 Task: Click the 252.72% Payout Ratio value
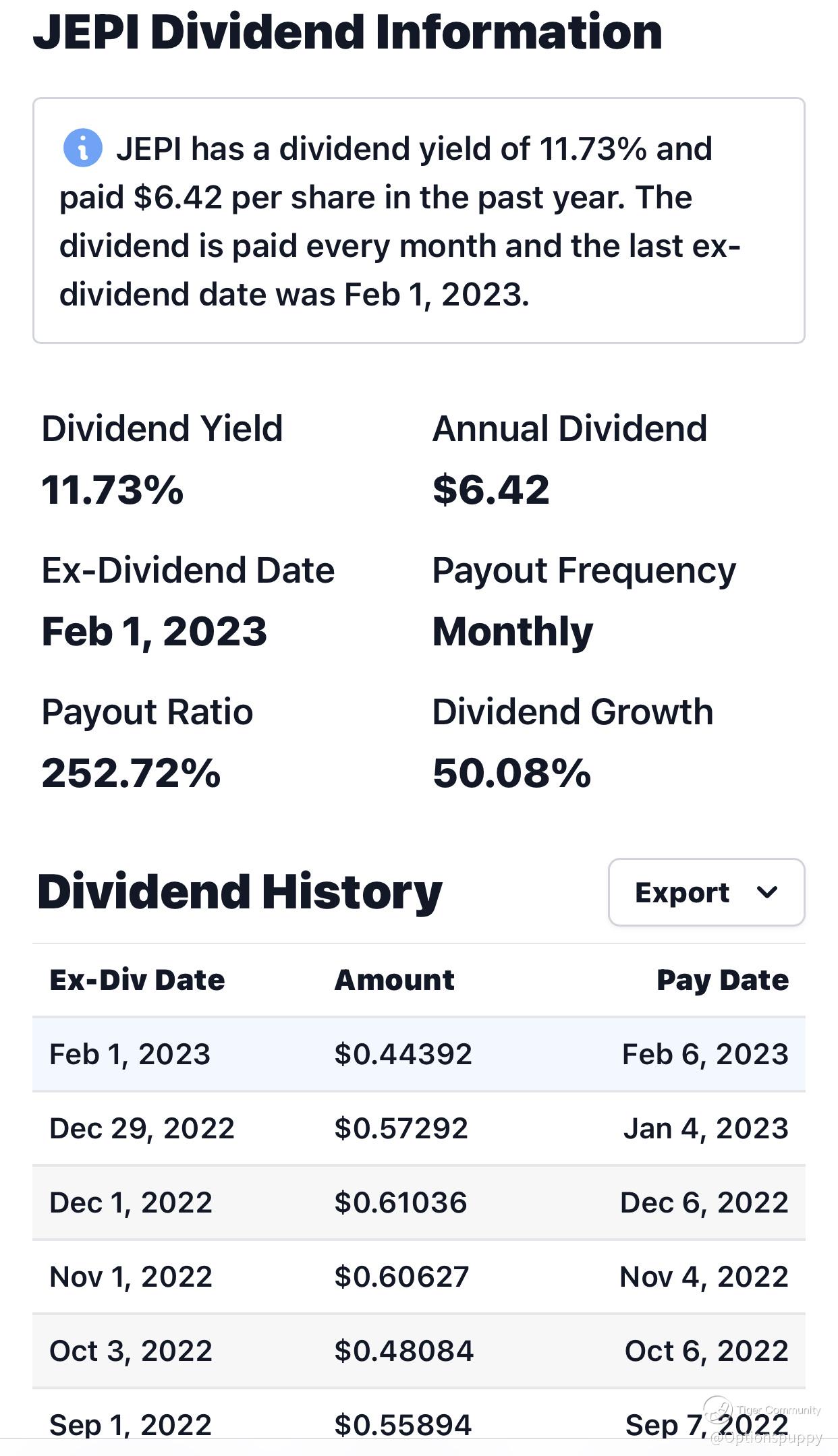pyautogui.click(x=131, y=773)
